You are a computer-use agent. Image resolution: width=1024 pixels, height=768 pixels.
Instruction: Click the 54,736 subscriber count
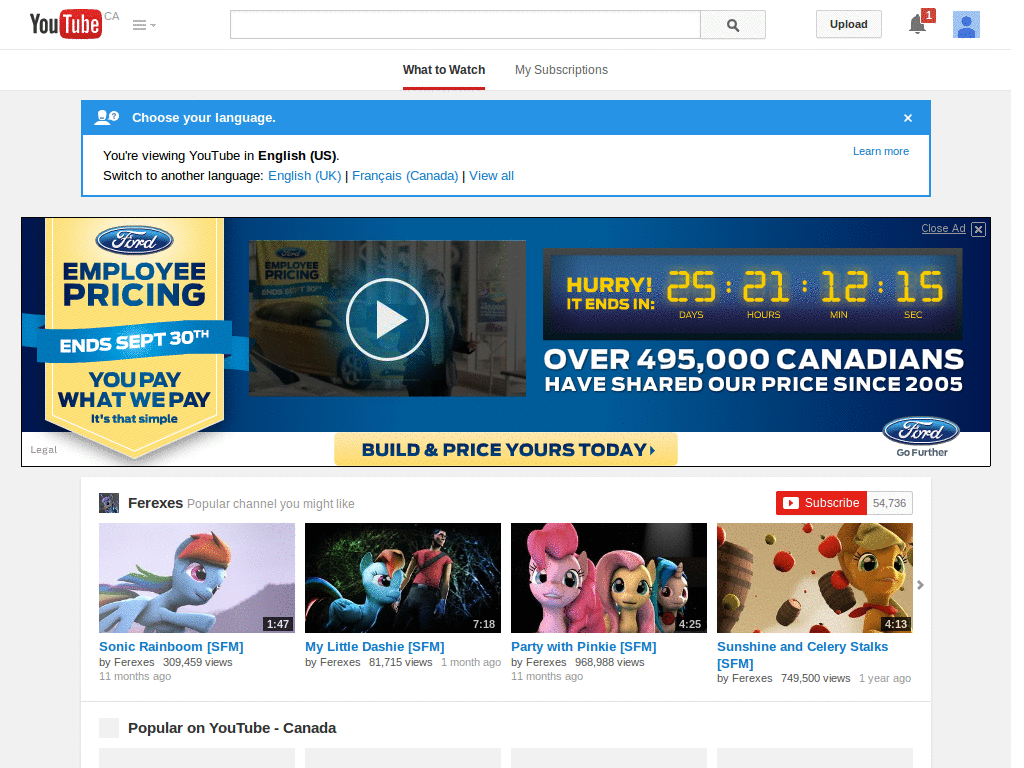coord(889,503)
